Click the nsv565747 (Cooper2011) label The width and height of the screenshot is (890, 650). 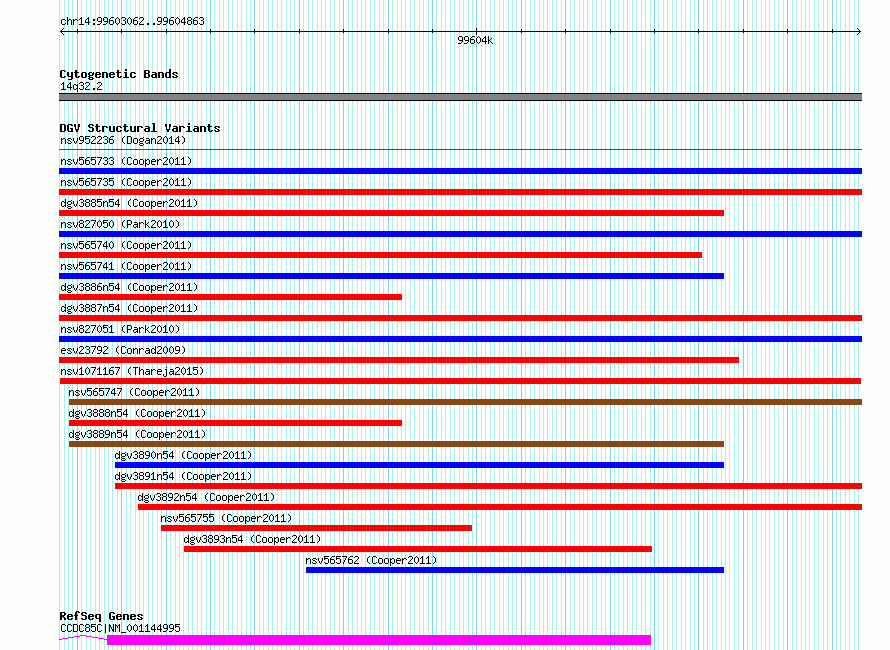pos(134,392)
